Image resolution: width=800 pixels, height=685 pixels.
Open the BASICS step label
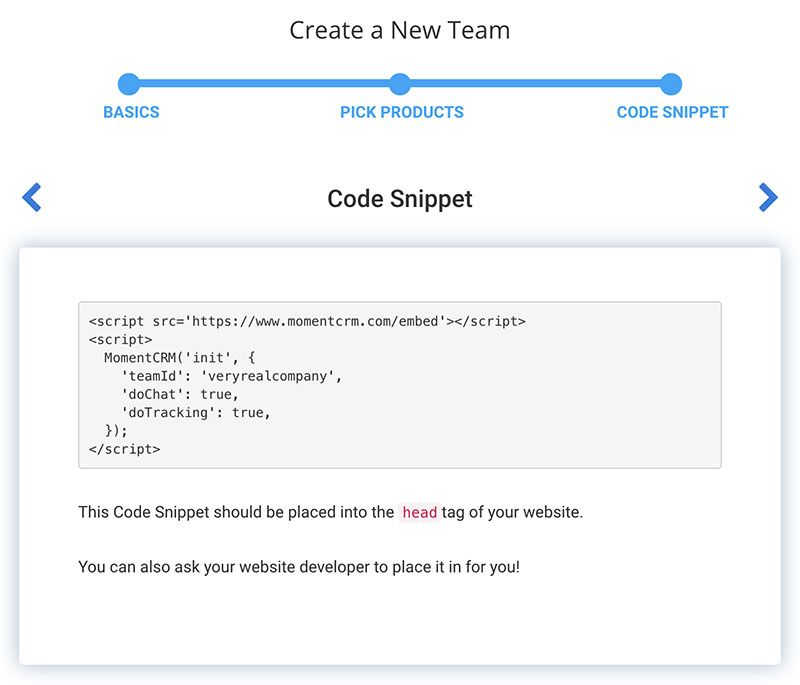131,112
